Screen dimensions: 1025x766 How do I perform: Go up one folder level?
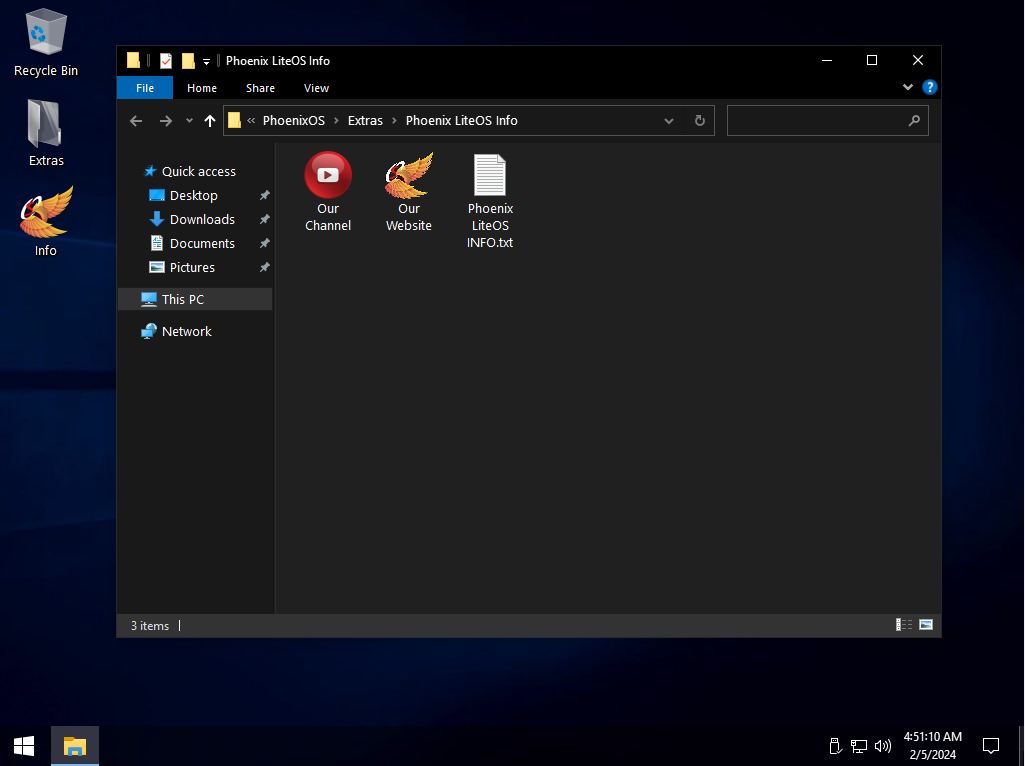[210, 121]
